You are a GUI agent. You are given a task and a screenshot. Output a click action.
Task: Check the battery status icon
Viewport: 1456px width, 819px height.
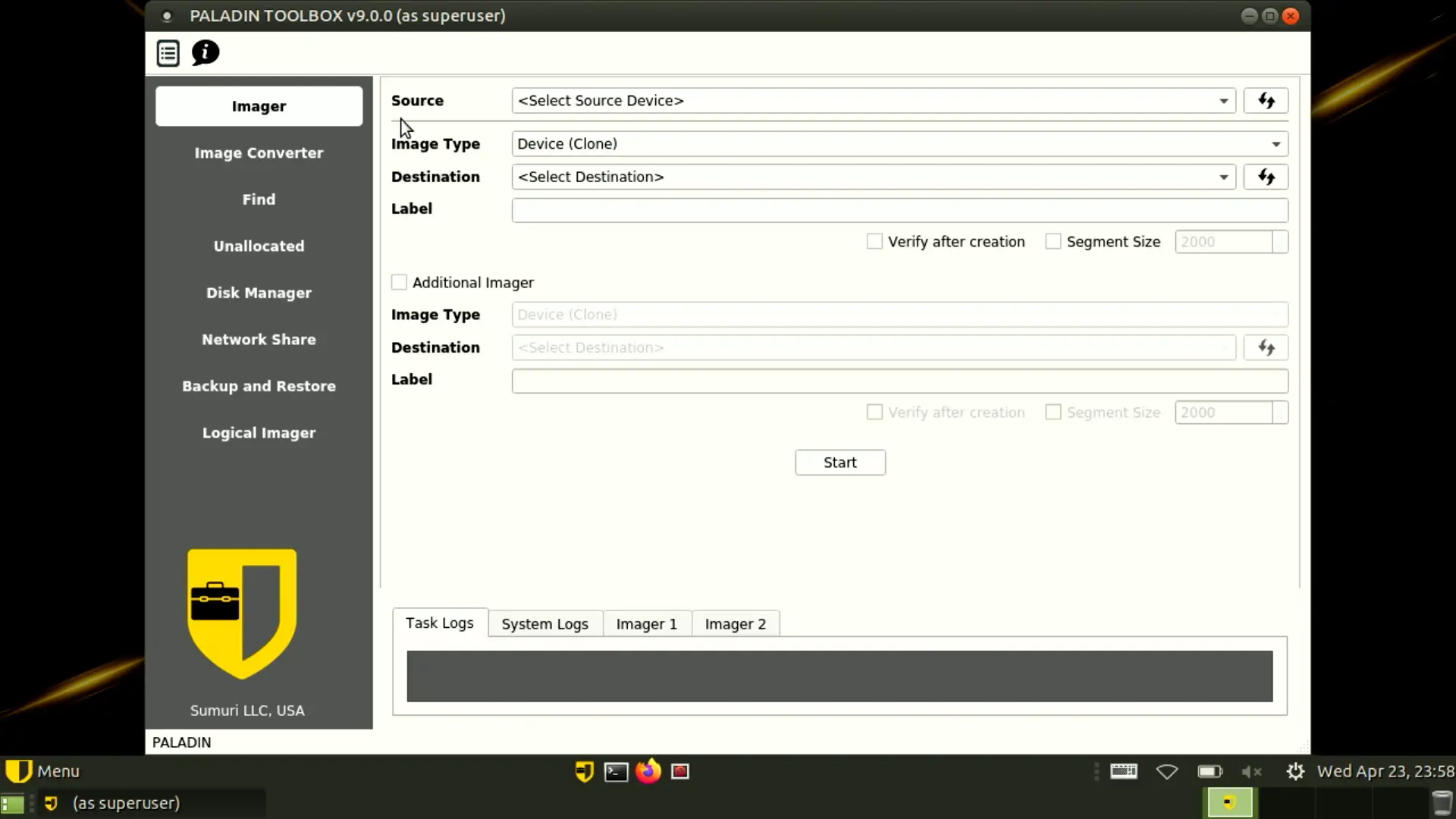point(1210,772)
